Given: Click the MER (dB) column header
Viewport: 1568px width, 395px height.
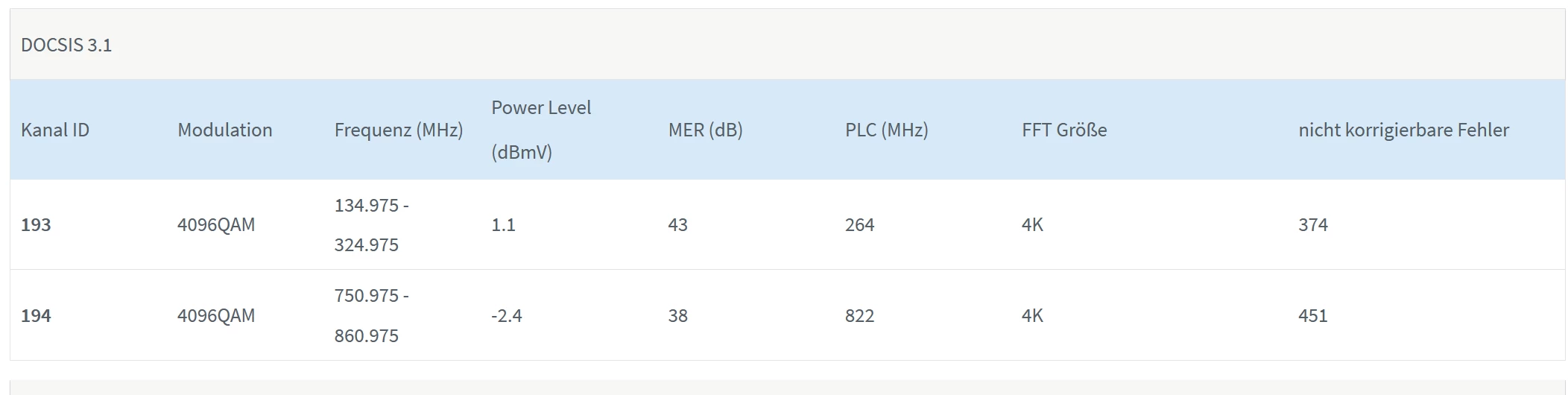Looking at the screenshot, I should [x=705, y=130].
